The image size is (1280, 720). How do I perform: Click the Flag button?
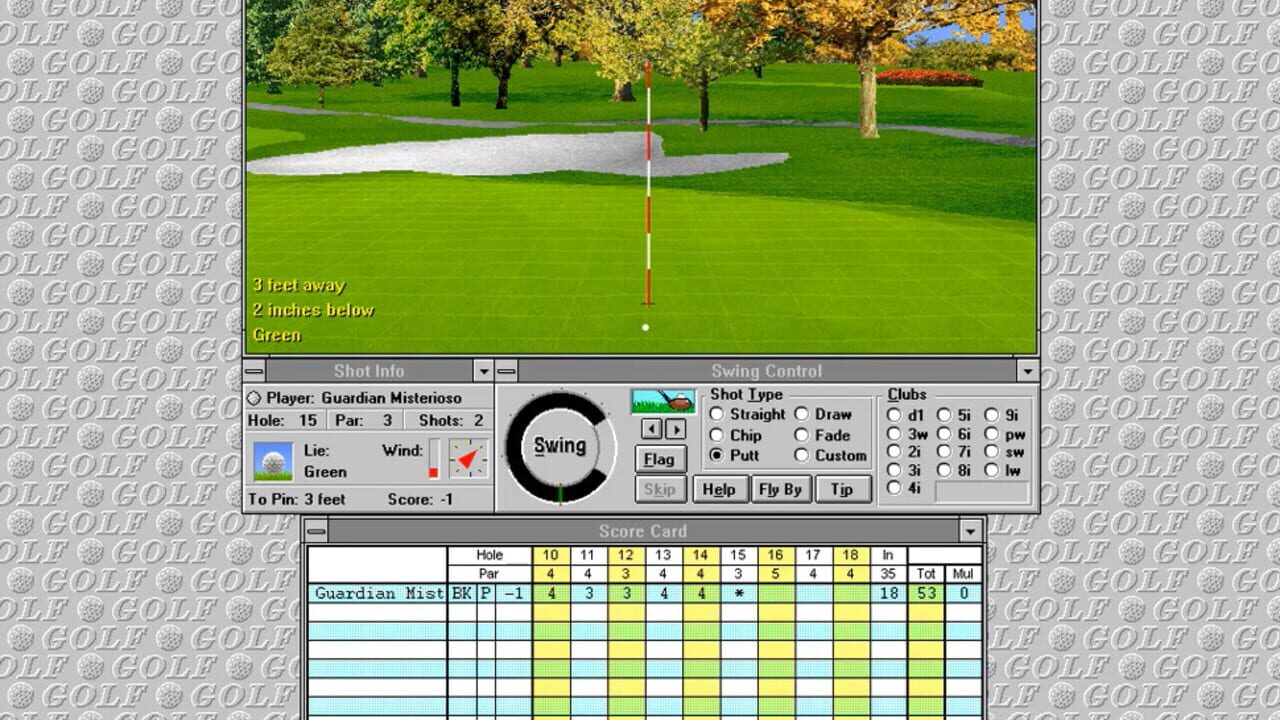[660, 459]
